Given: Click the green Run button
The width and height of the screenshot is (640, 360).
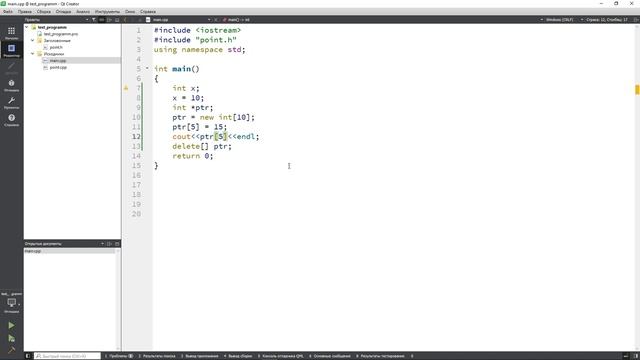Looking at the screenshot, I should [11, 325].
